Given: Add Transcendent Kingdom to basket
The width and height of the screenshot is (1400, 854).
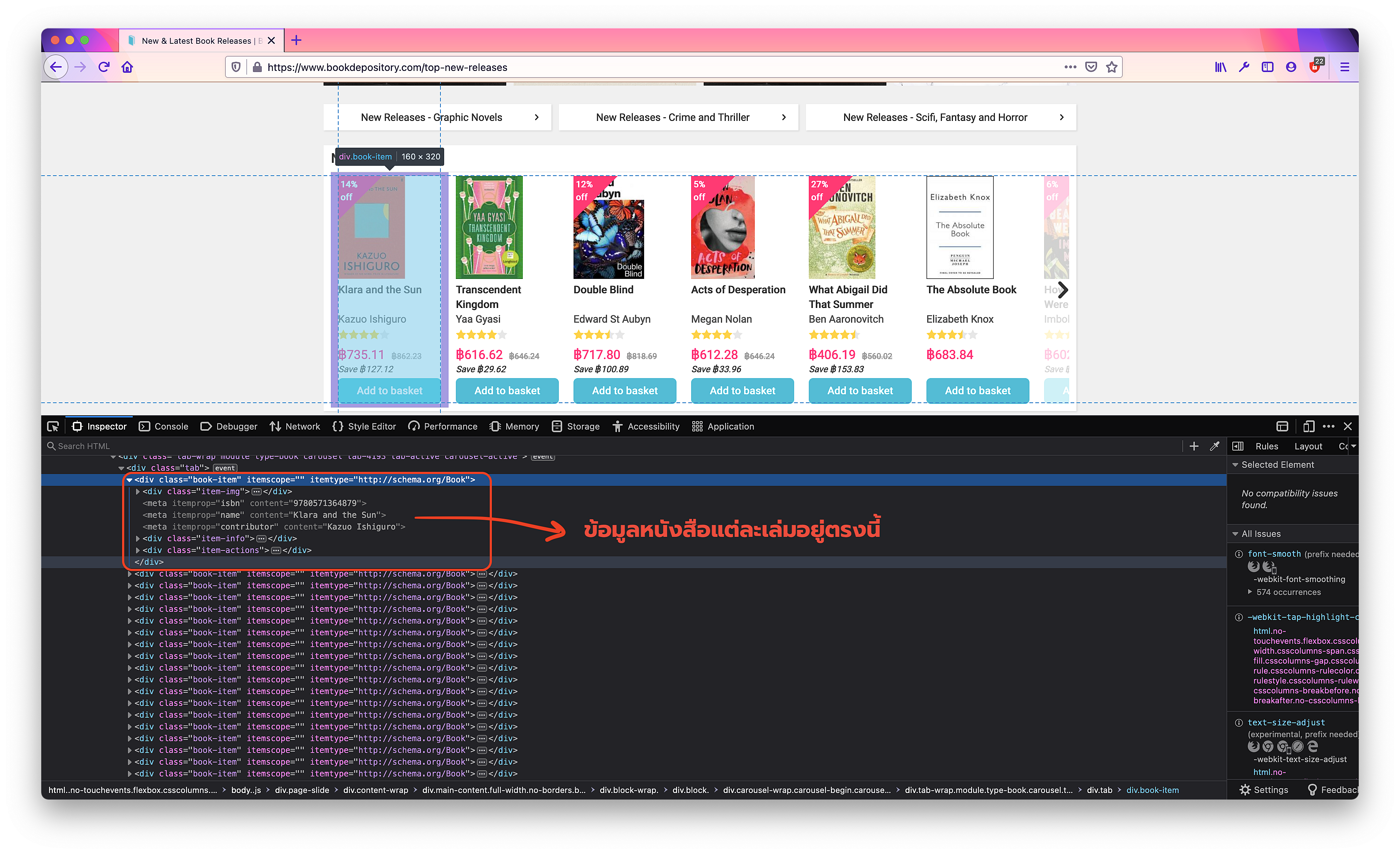Looking at the screenshot, I should (x=507, y=391).
